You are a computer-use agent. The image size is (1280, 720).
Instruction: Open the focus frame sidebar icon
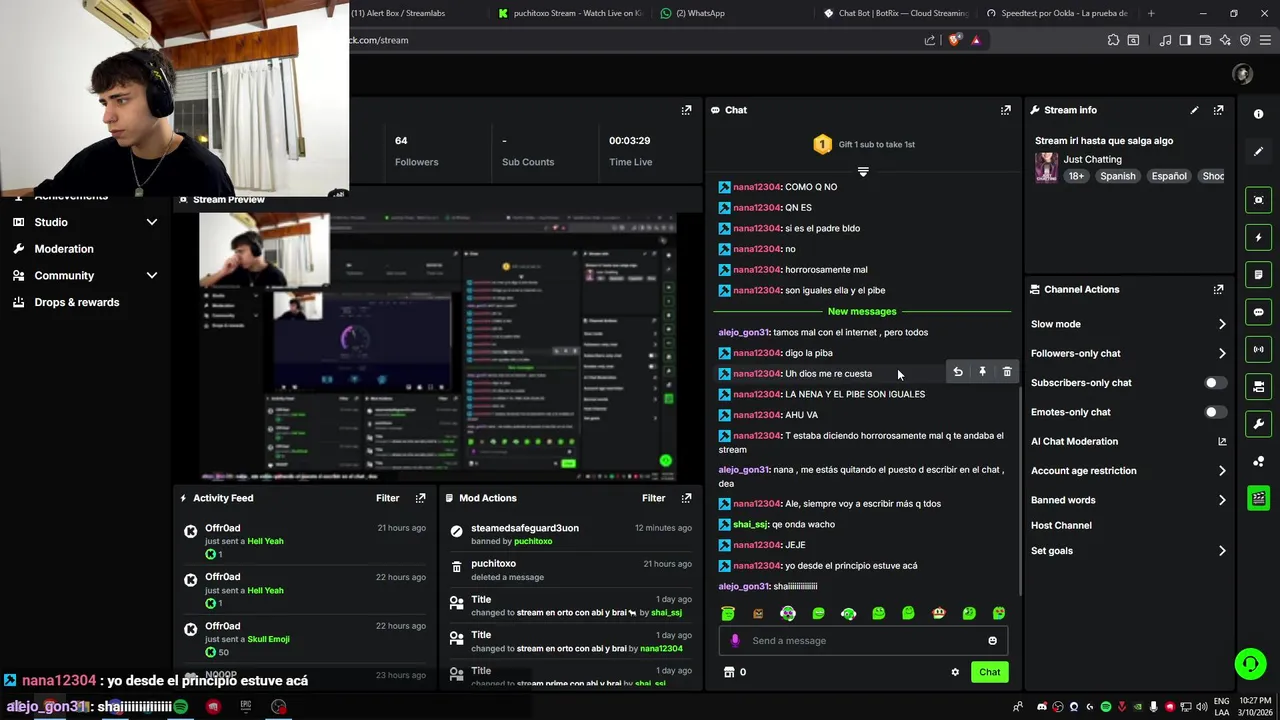[1258, 200]
